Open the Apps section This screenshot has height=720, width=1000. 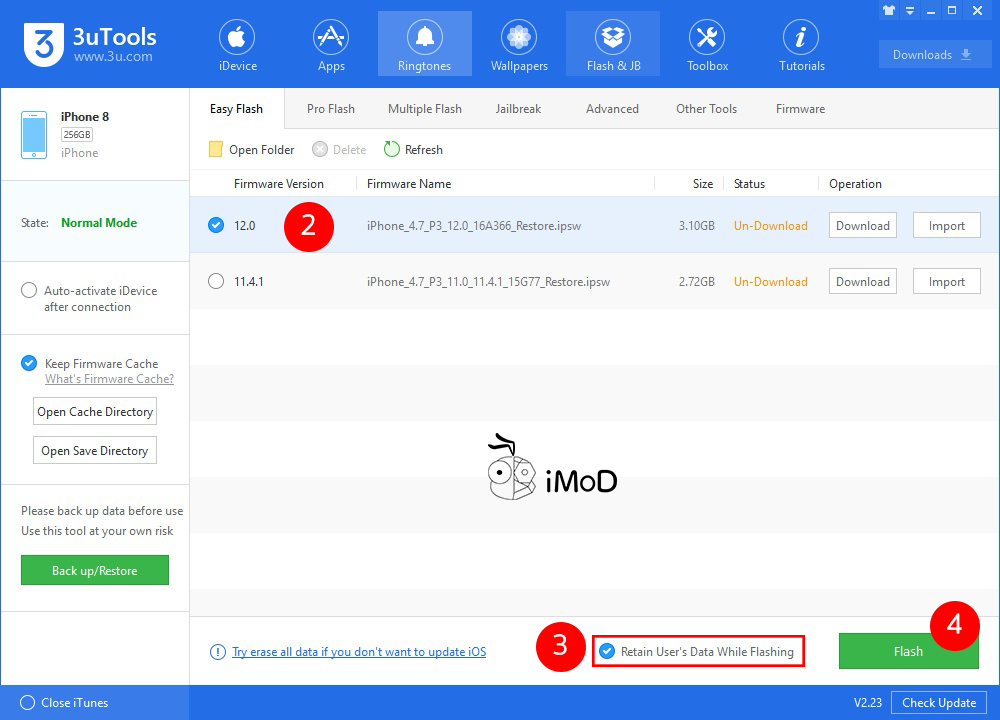(x=331, y=46)
